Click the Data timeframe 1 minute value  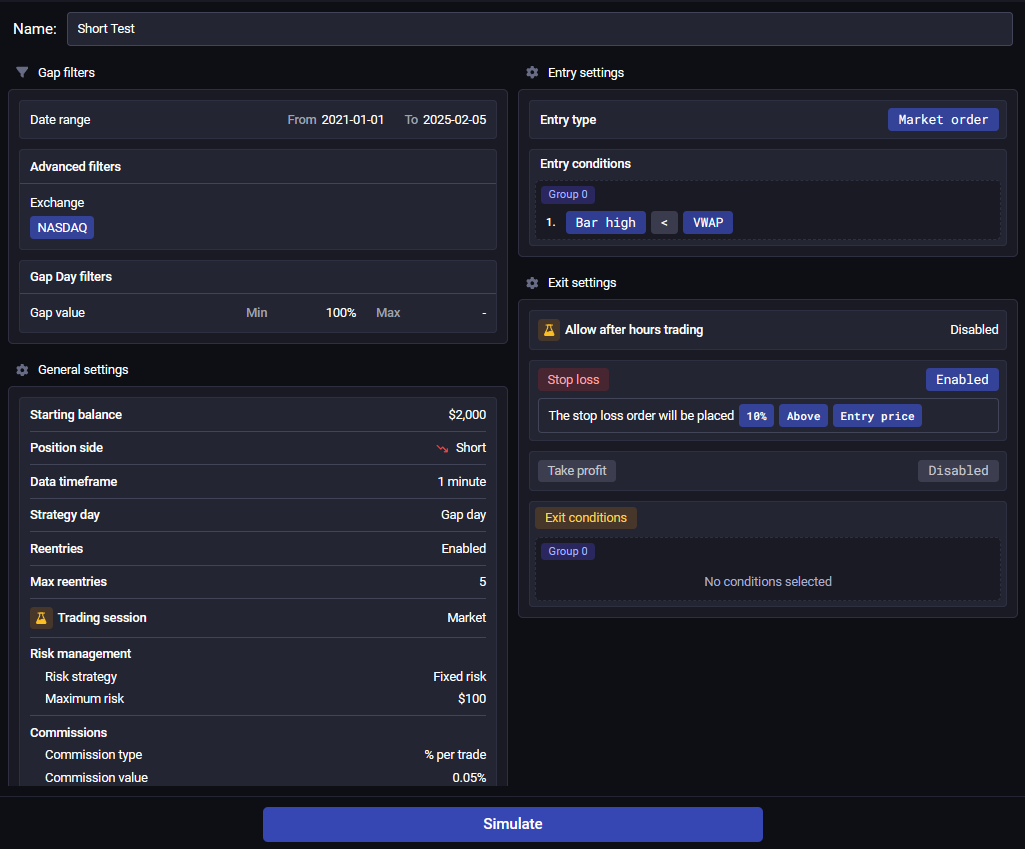coord(462,482)
